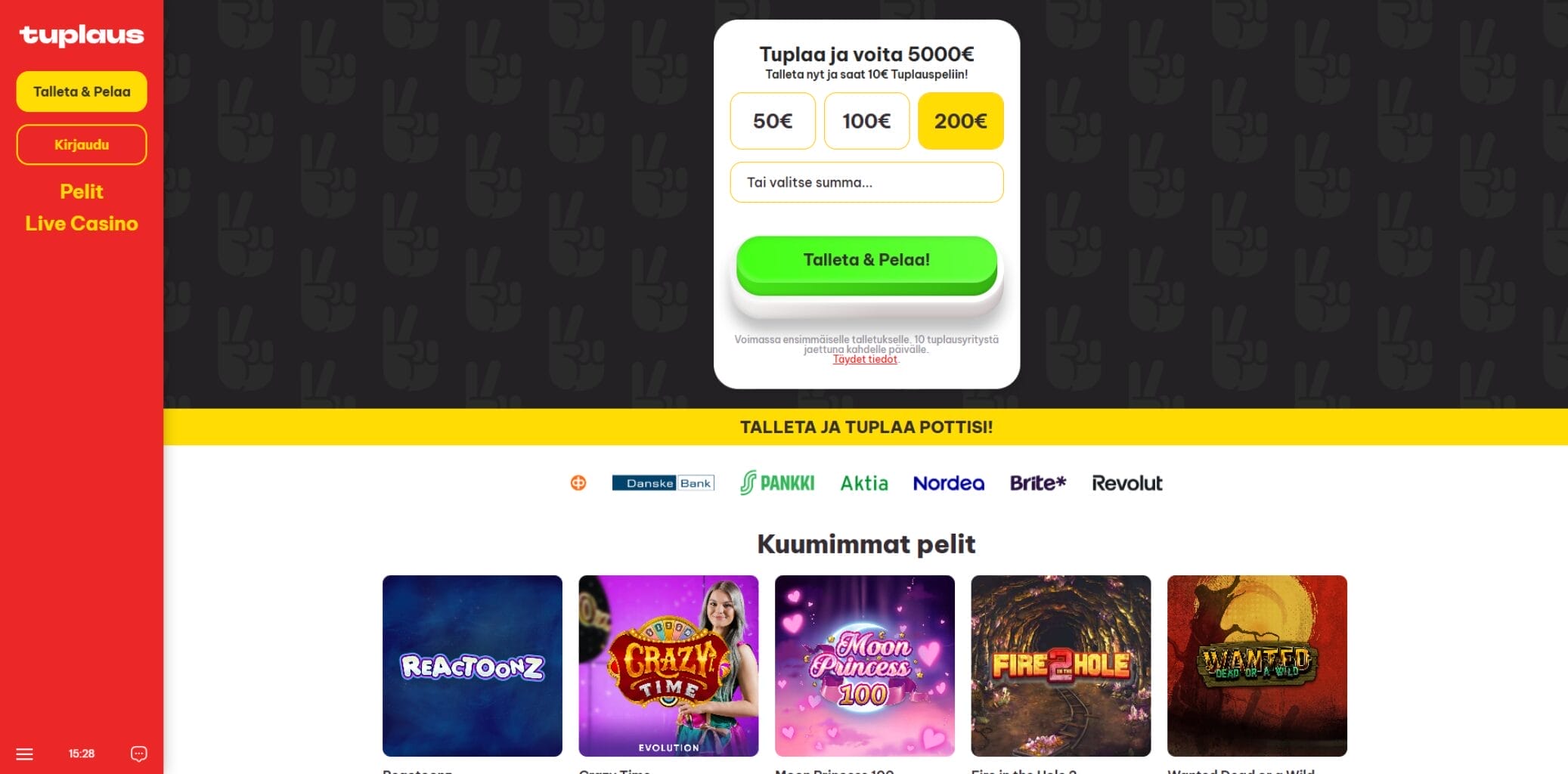Click the tuplaus logo

(82, 36)
